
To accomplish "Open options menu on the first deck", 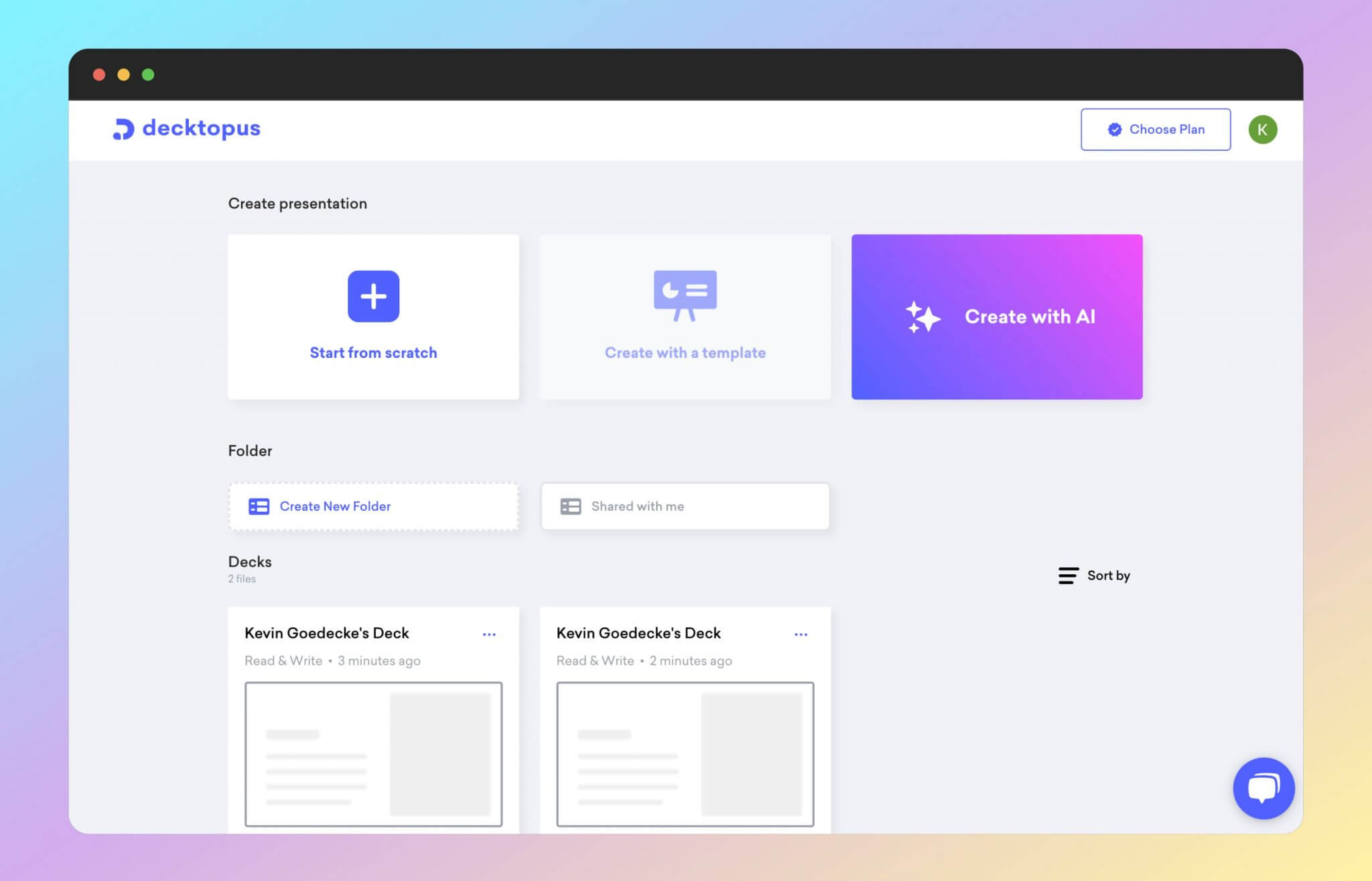I will (489, 634).
